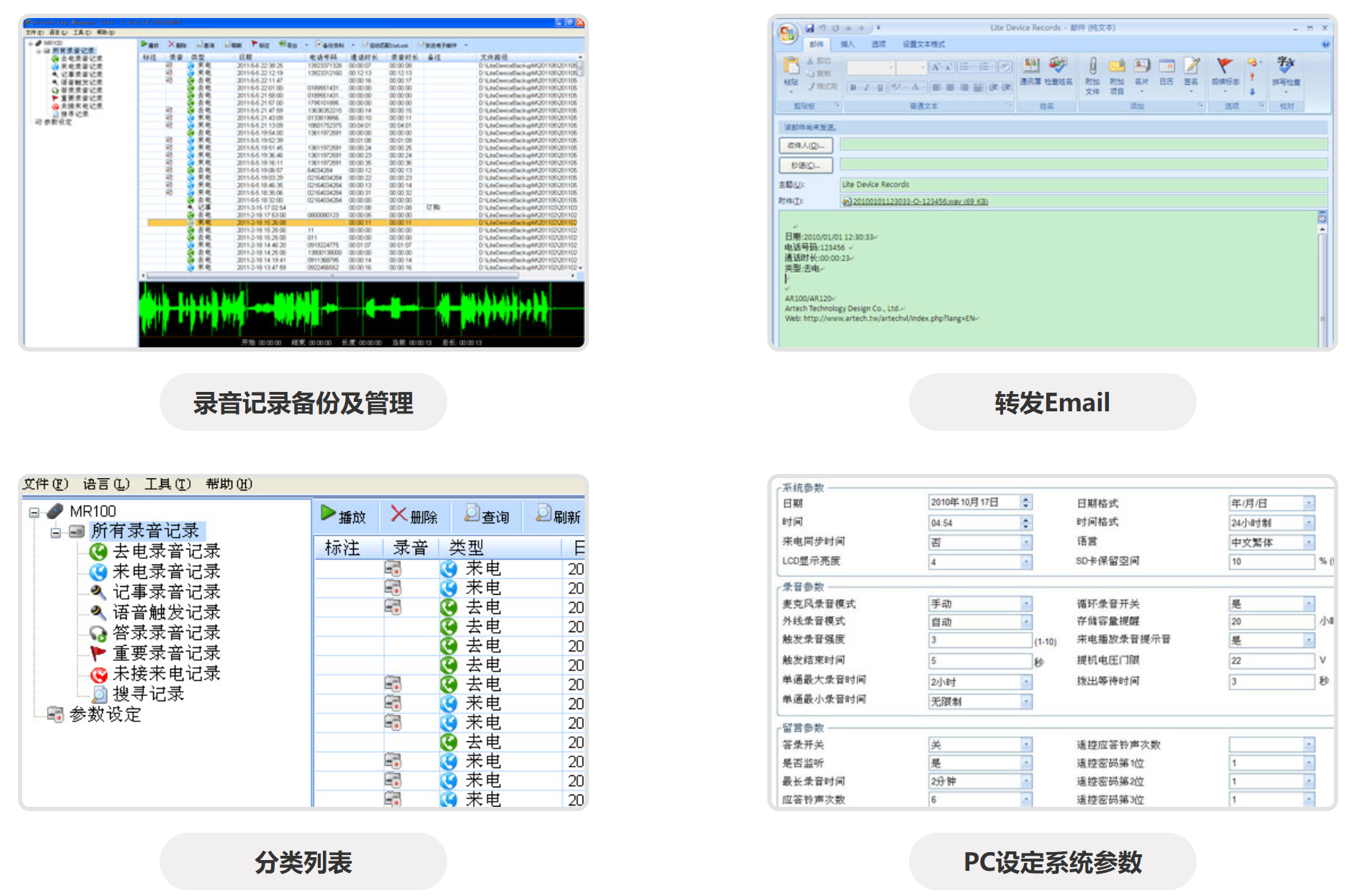Open the 外线录音模式 dropdown showing 自动

(980, 621)
